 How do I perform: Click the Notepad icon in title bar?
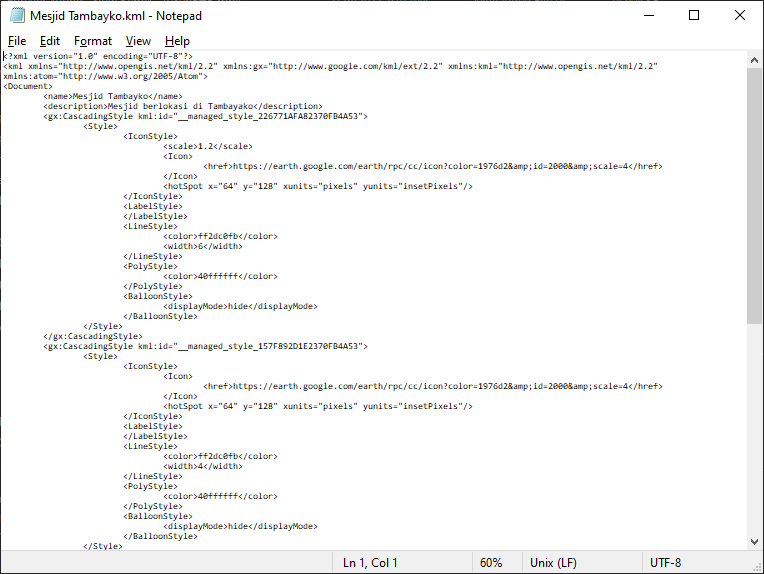(x=17, y=16)
